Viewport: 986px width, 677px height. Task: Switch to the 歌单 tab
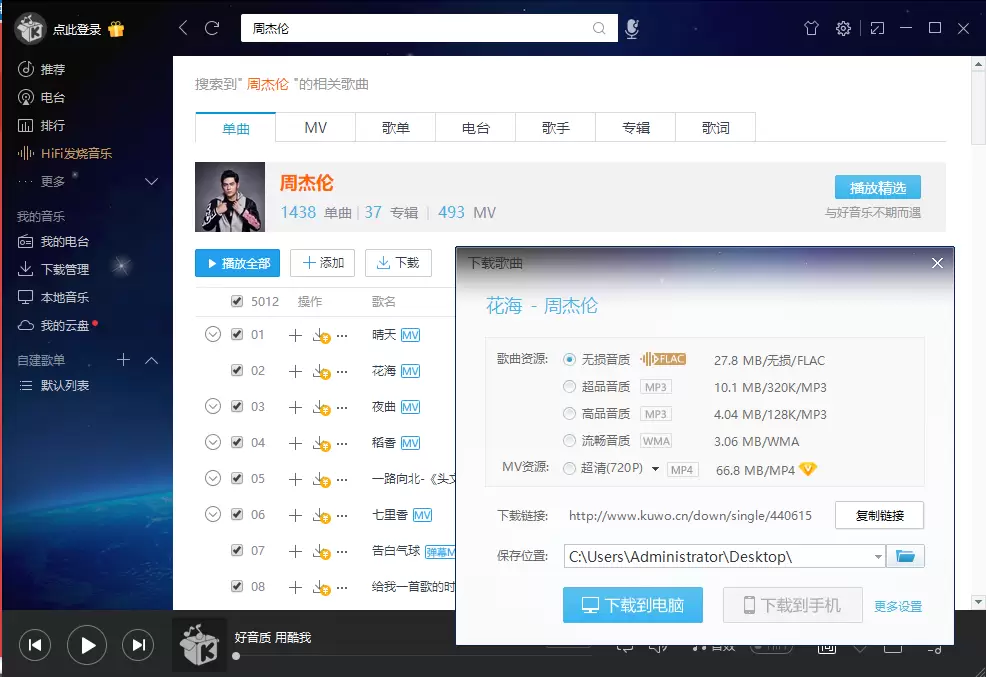pyautogui.click(x=396, y=128)
